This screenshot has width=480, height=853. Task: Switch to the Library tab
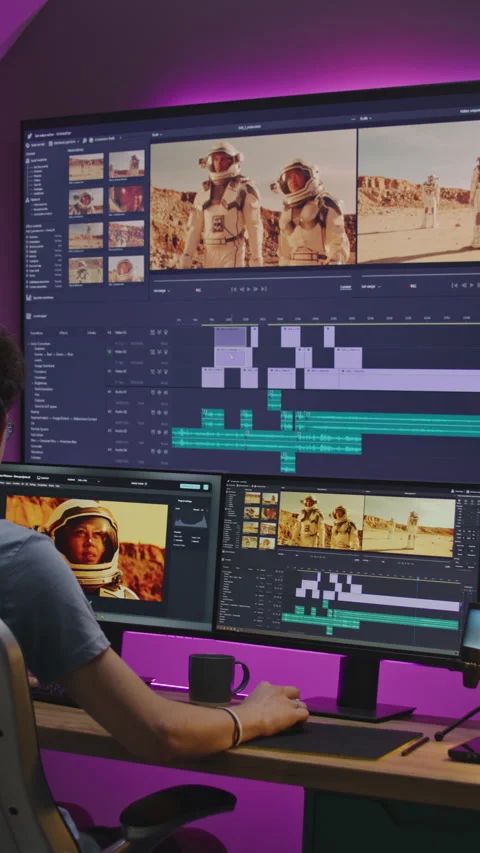tap(91, 333)
